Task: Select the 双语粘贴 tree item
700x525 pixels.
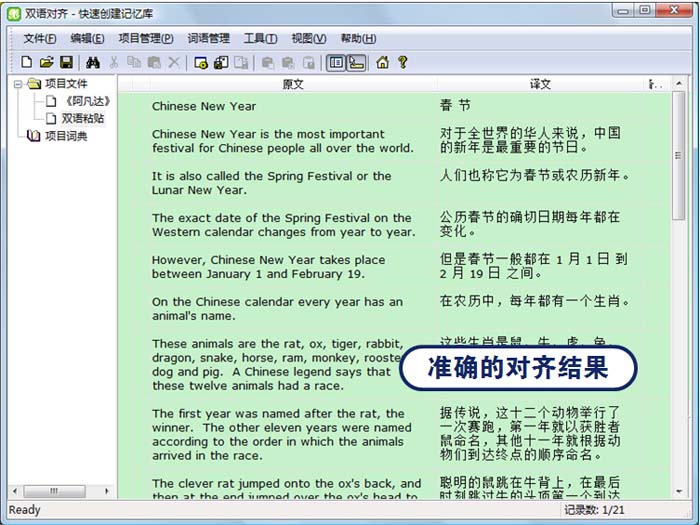Action: click(x=82, y=118)
